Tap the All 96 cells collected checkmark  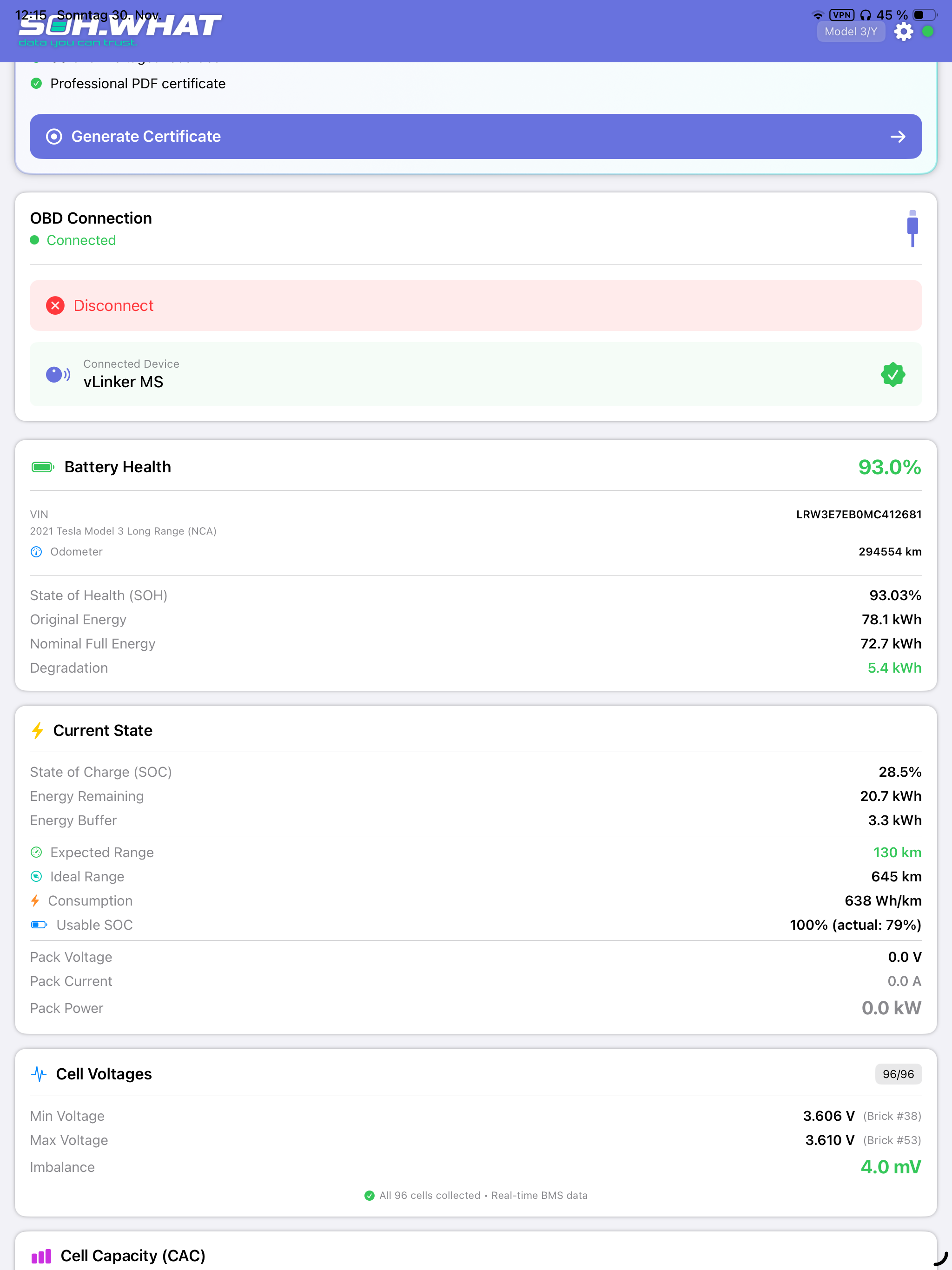(x=369, y=1195)
